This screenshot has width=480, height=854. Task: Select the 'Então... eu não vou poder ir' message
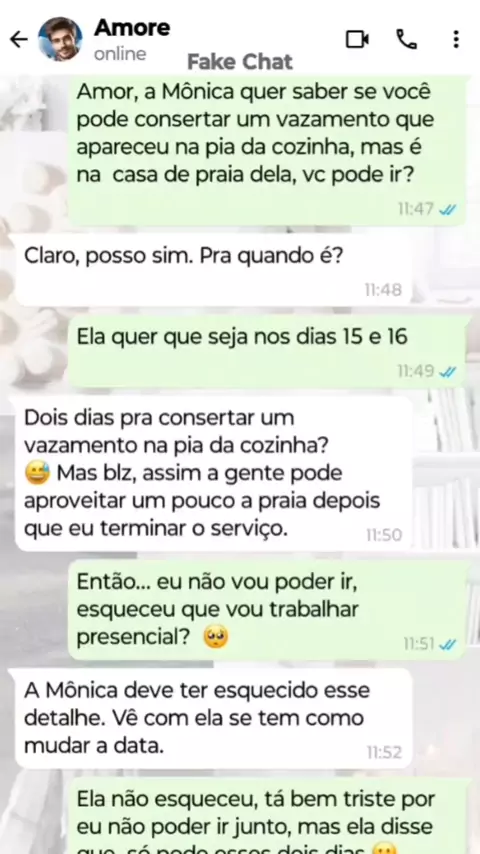[x=268, y=610]
